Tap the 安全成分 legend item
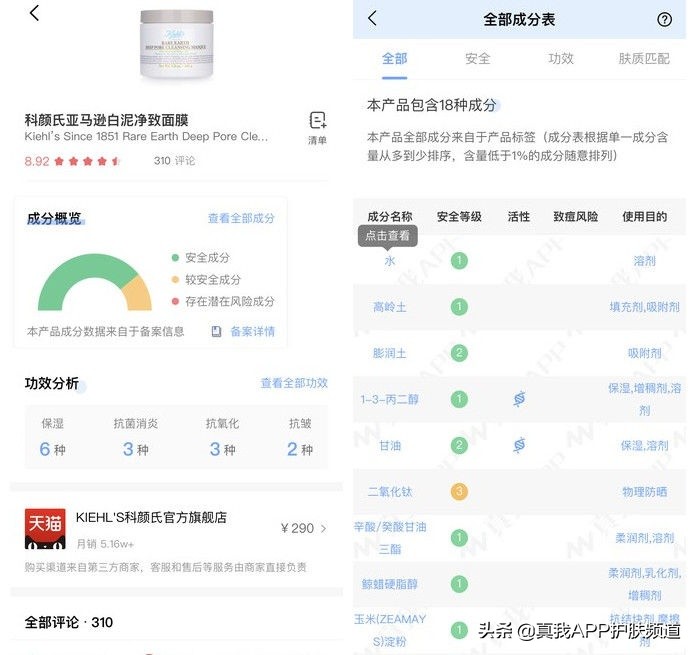Image resolution: width=696 pixels, height=655 pixels. pyautogui.click(x=201, y=257)
